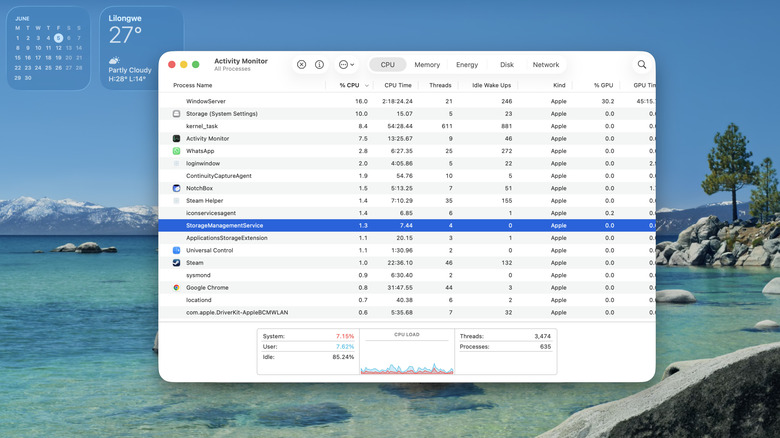Click the loginwindow process icon
This screenshot has width=780, height=438.
click(176, 163)
